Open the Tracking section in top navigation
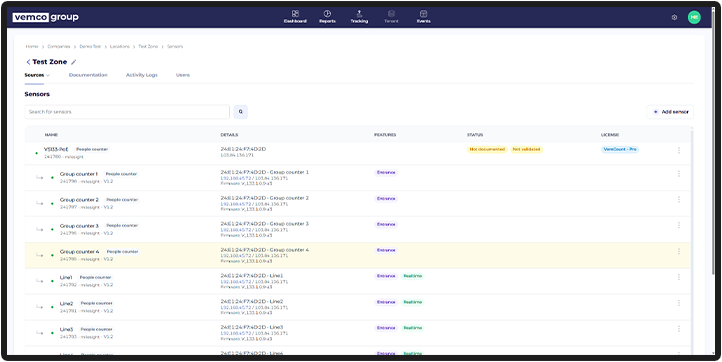Screen dimensions: 722x362 (359, 17)
